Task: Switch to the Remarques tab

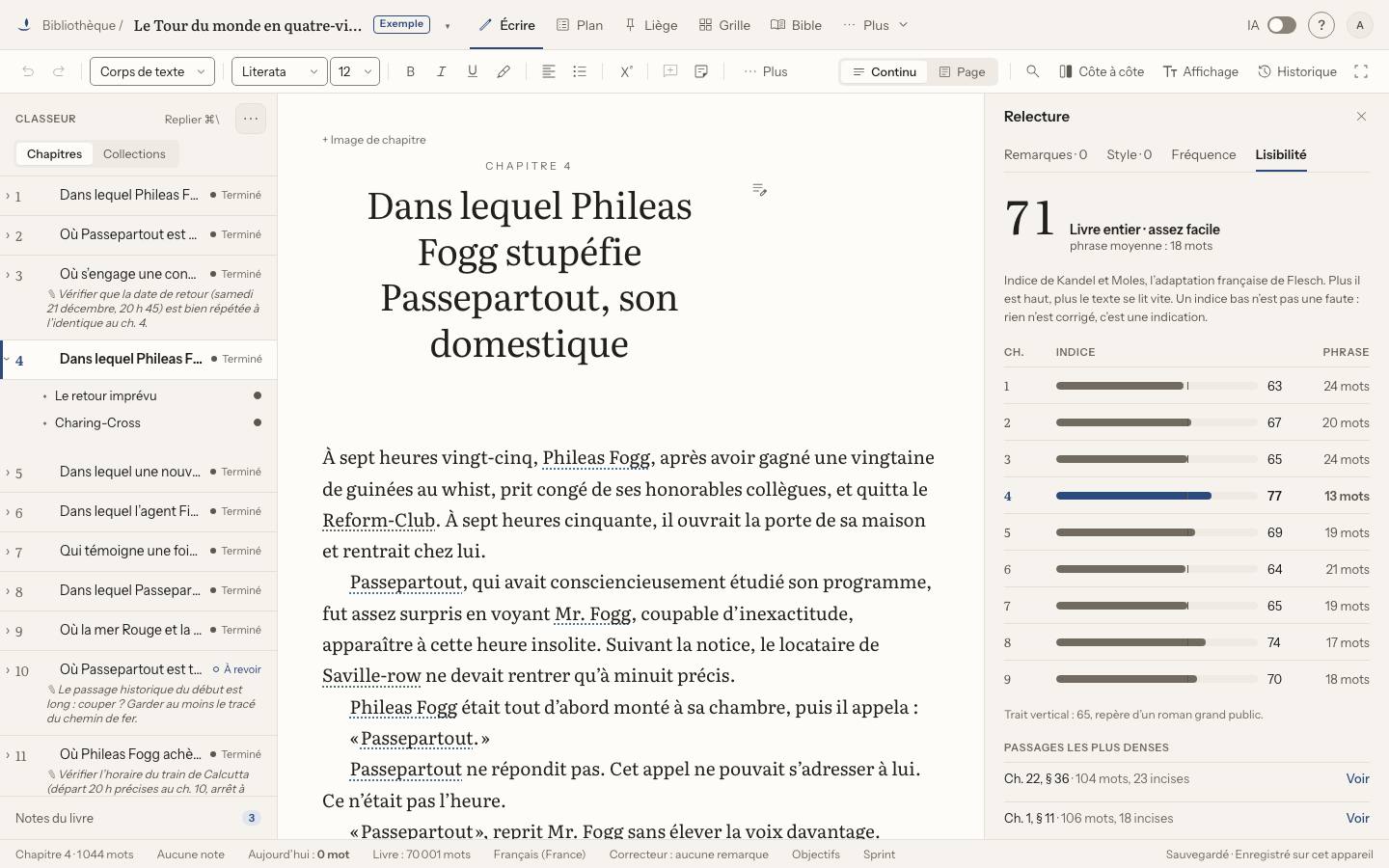Action: [x=1046, y=154]
